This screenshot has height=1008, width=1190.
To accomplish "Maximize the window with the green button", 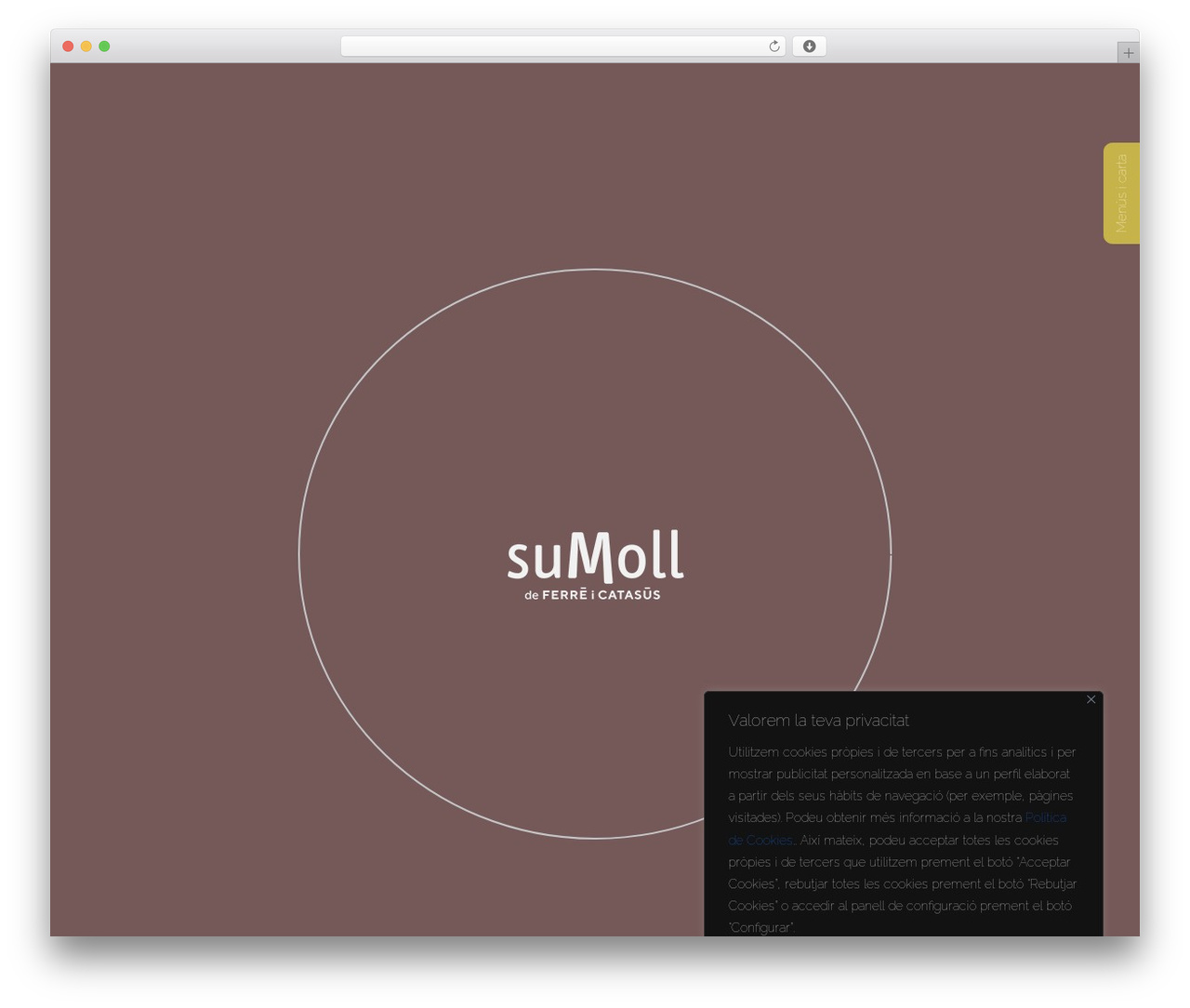I will [x=104, y=46].
